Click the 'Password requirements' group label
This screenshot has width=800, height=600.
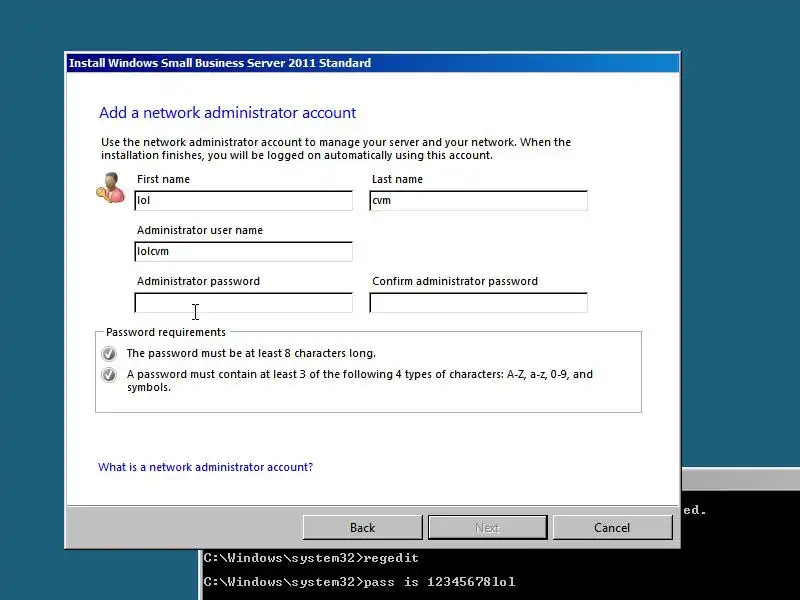[x=166, y=332]
